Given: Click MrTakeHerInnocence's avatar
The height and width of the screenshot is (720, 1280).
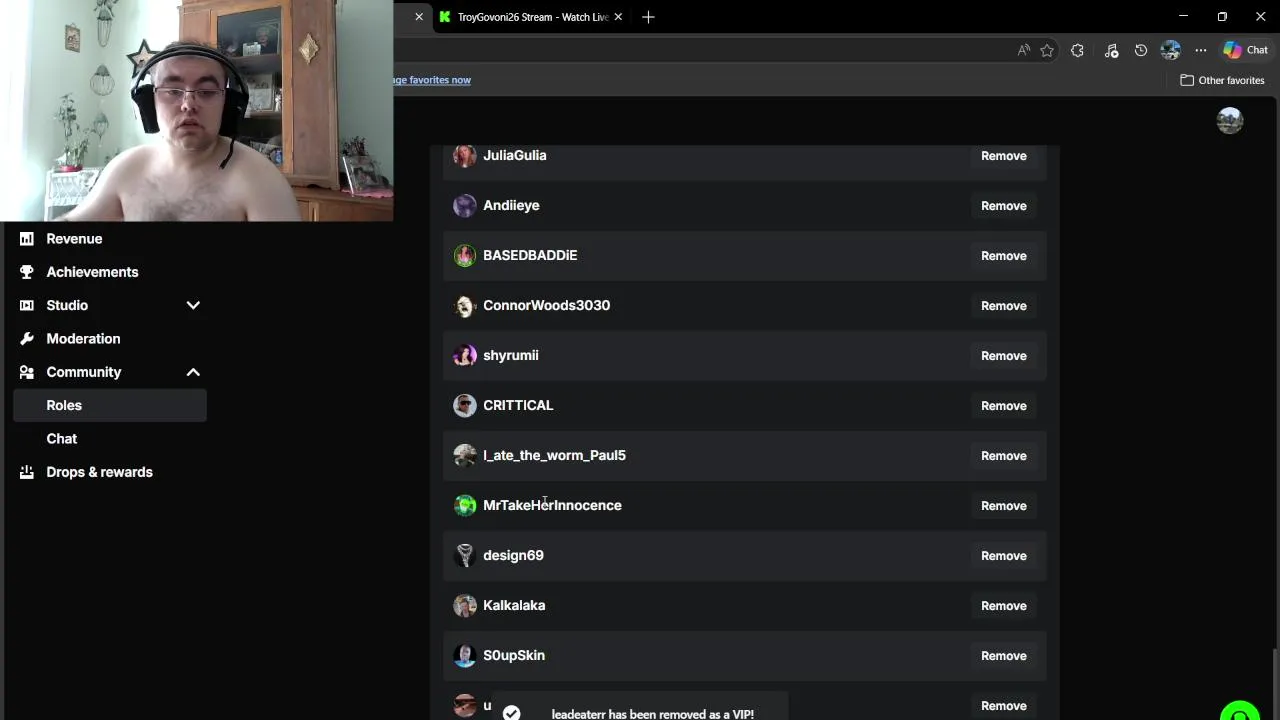Looking at the screenshot, I should [x=465, y=505].
